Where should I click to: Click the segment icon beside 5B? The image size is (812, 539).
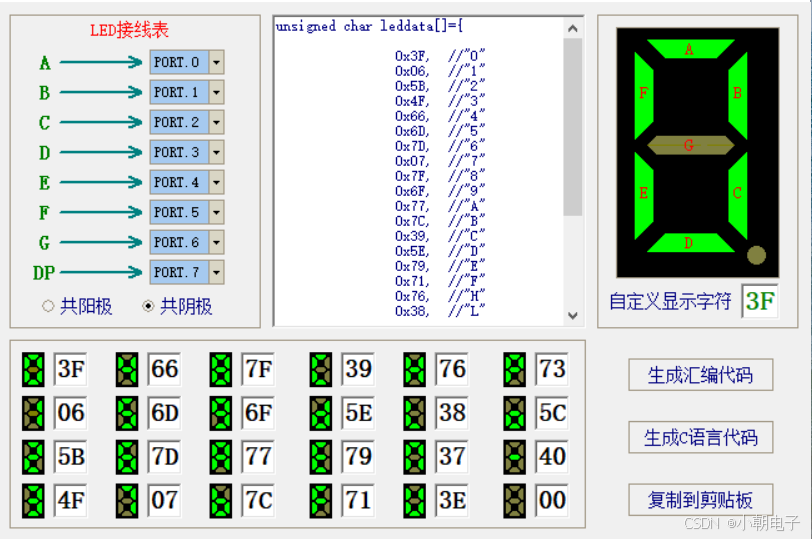point(33,457)
